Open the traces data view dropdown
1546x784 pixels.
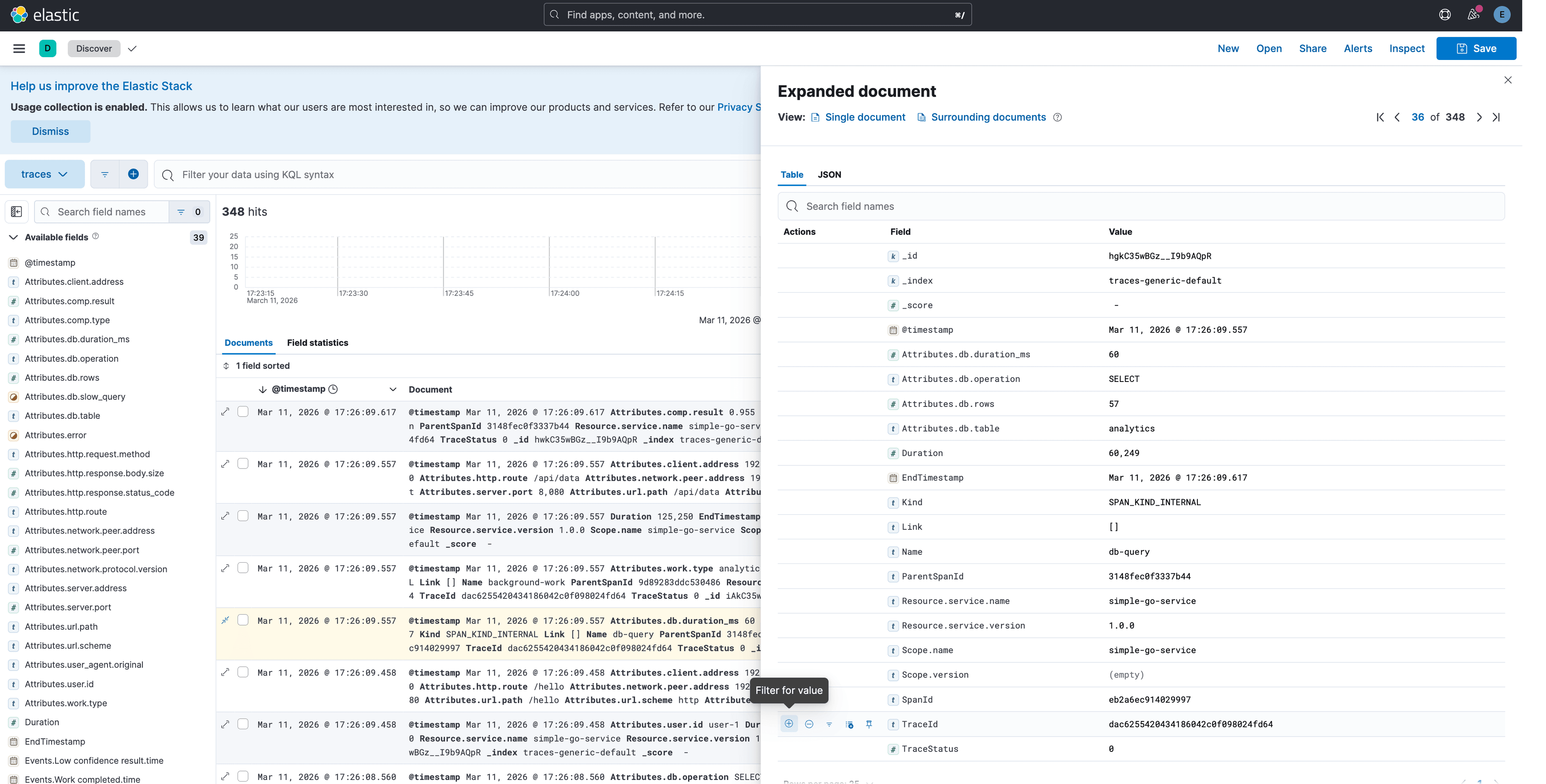coord(44,174)
